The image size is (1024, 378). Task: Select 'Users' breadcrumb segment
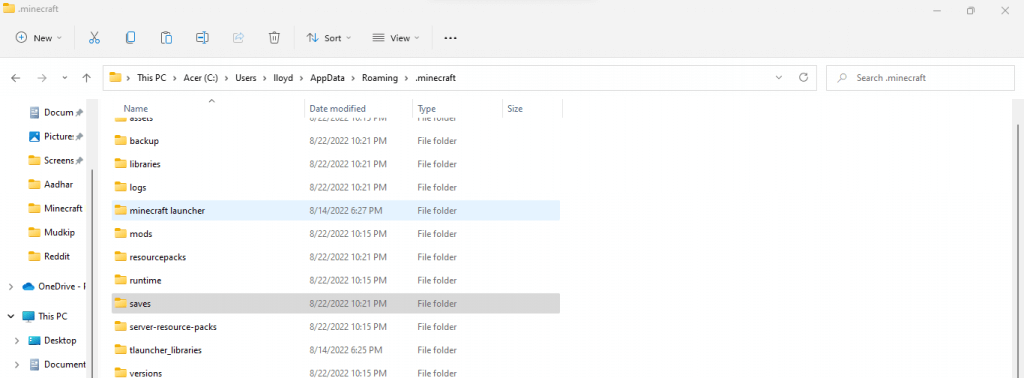coord(246,78)
